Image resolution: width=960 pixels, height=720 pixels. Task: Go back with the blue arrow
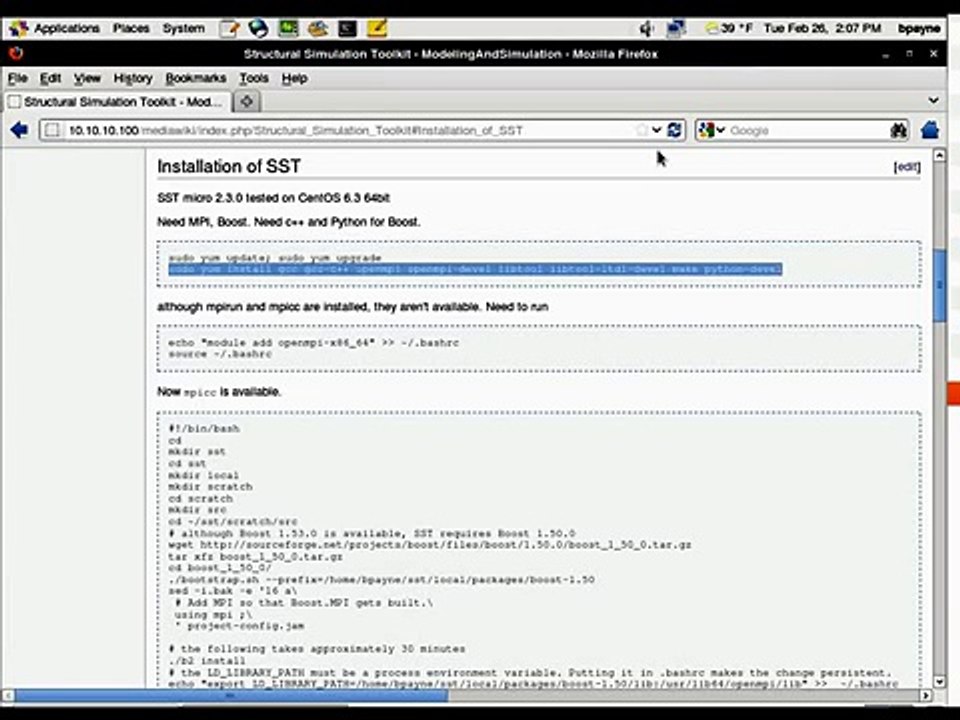[19, 130]
